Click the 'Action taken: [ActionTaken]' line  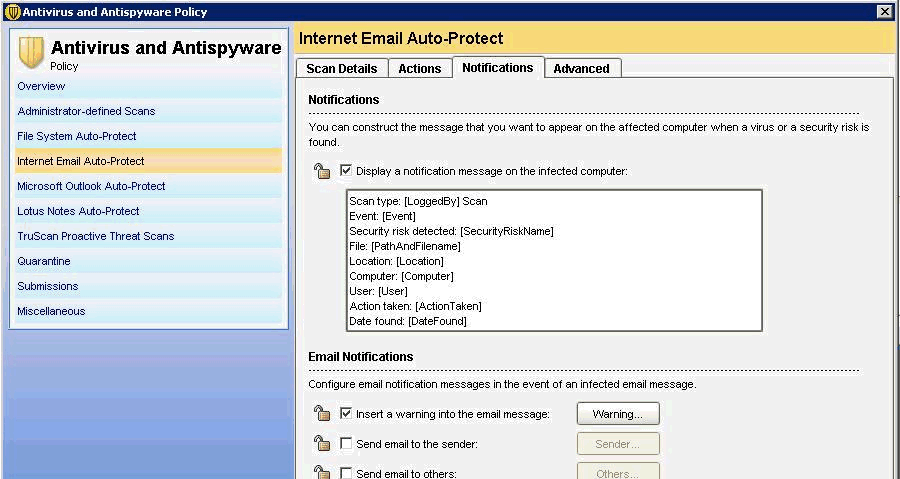pyautogui.click(x=416, y=306)
